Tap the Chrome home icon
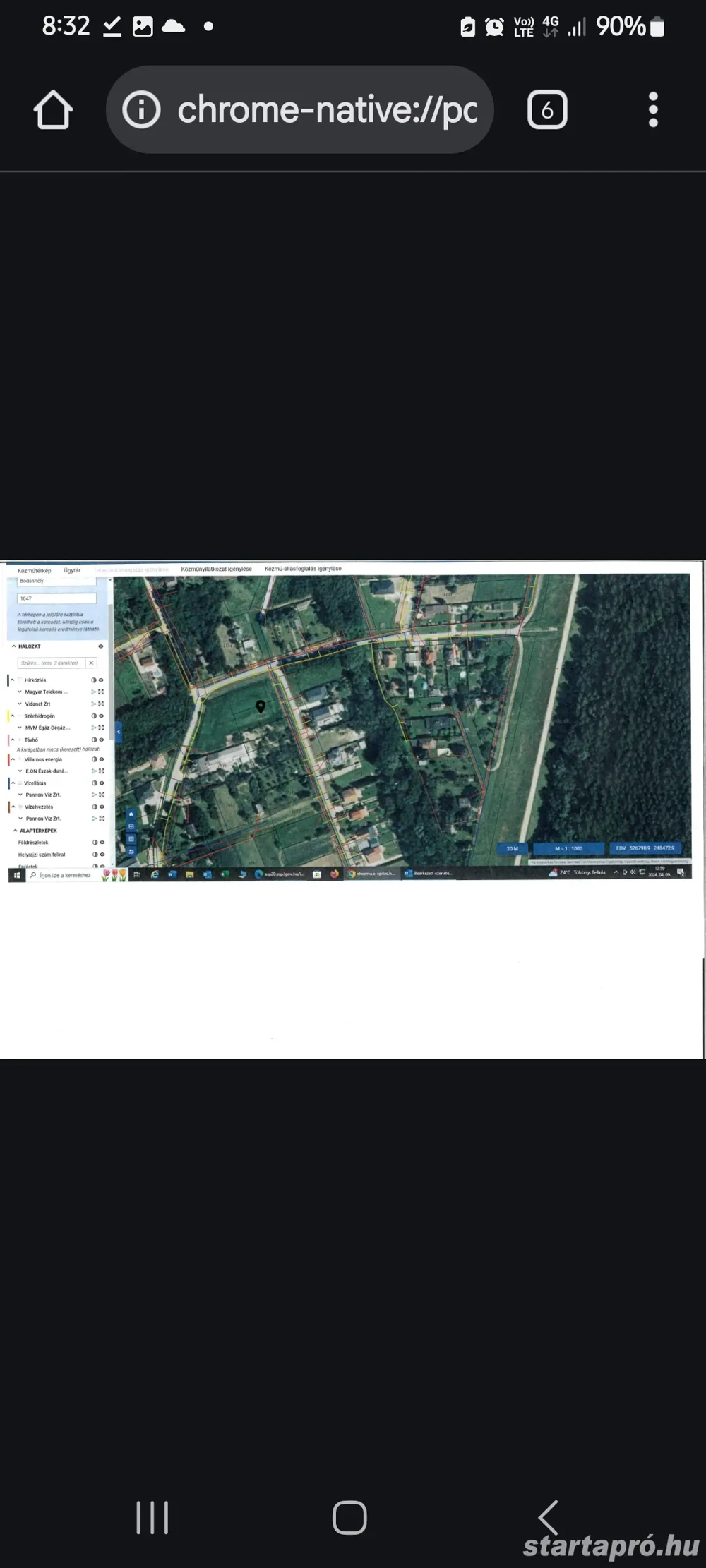 coord(53,110)
